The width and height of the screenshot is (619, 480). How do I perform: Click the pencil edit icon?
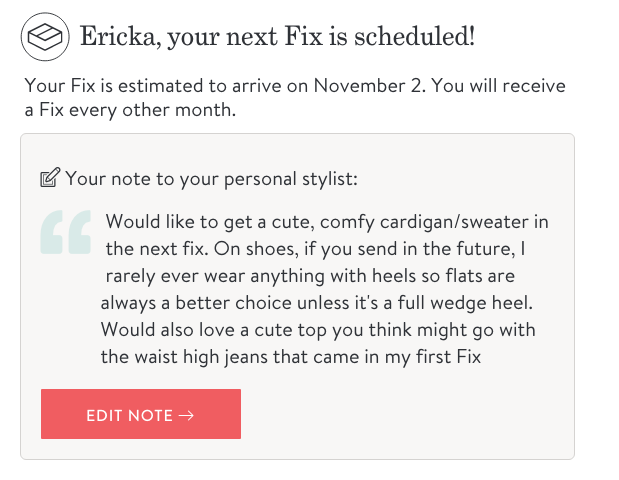[49, 180]
